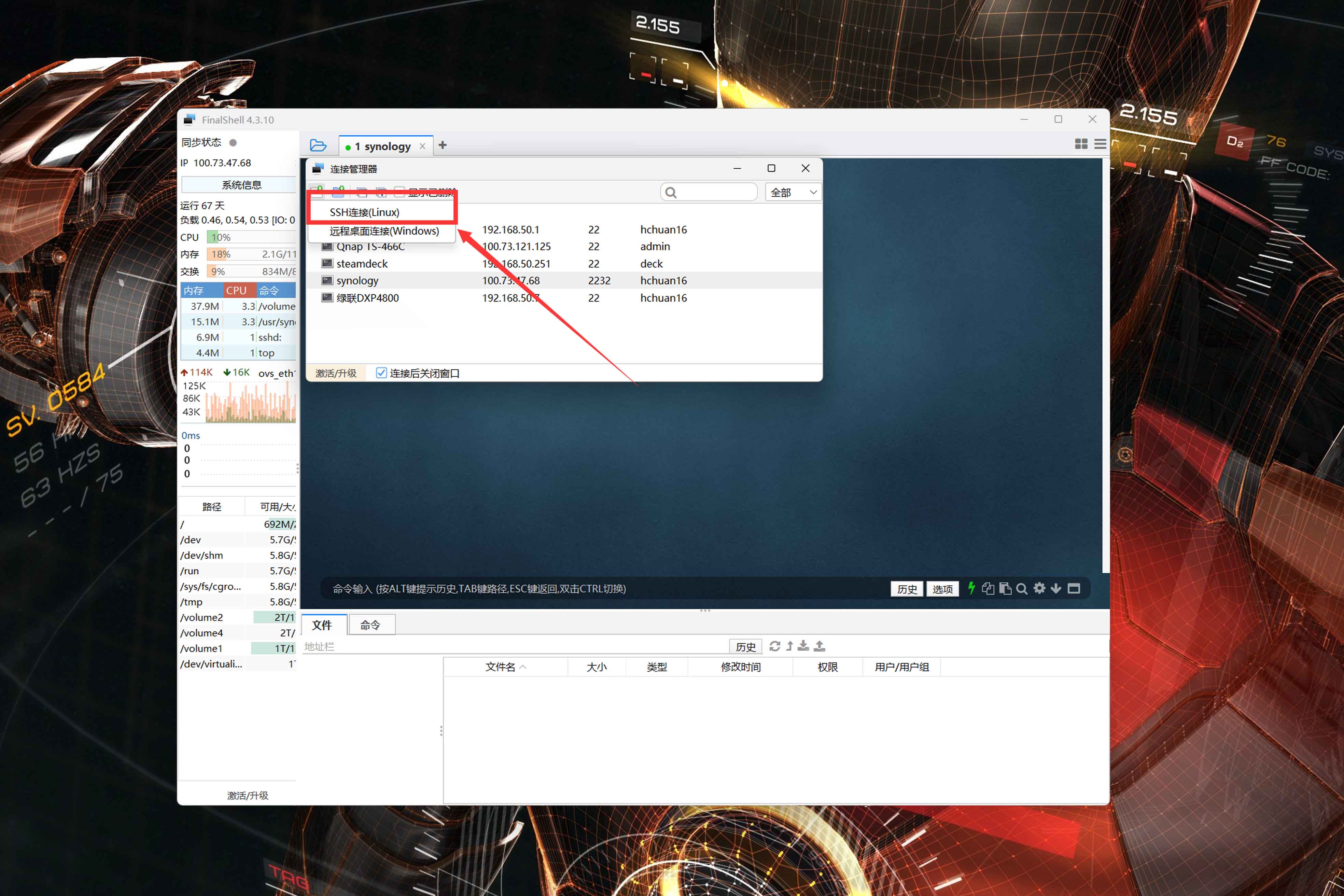Click the copy icon in command bar
Image resolution: width=1344 pixels, height=896 pixels.
click(988, 589)
